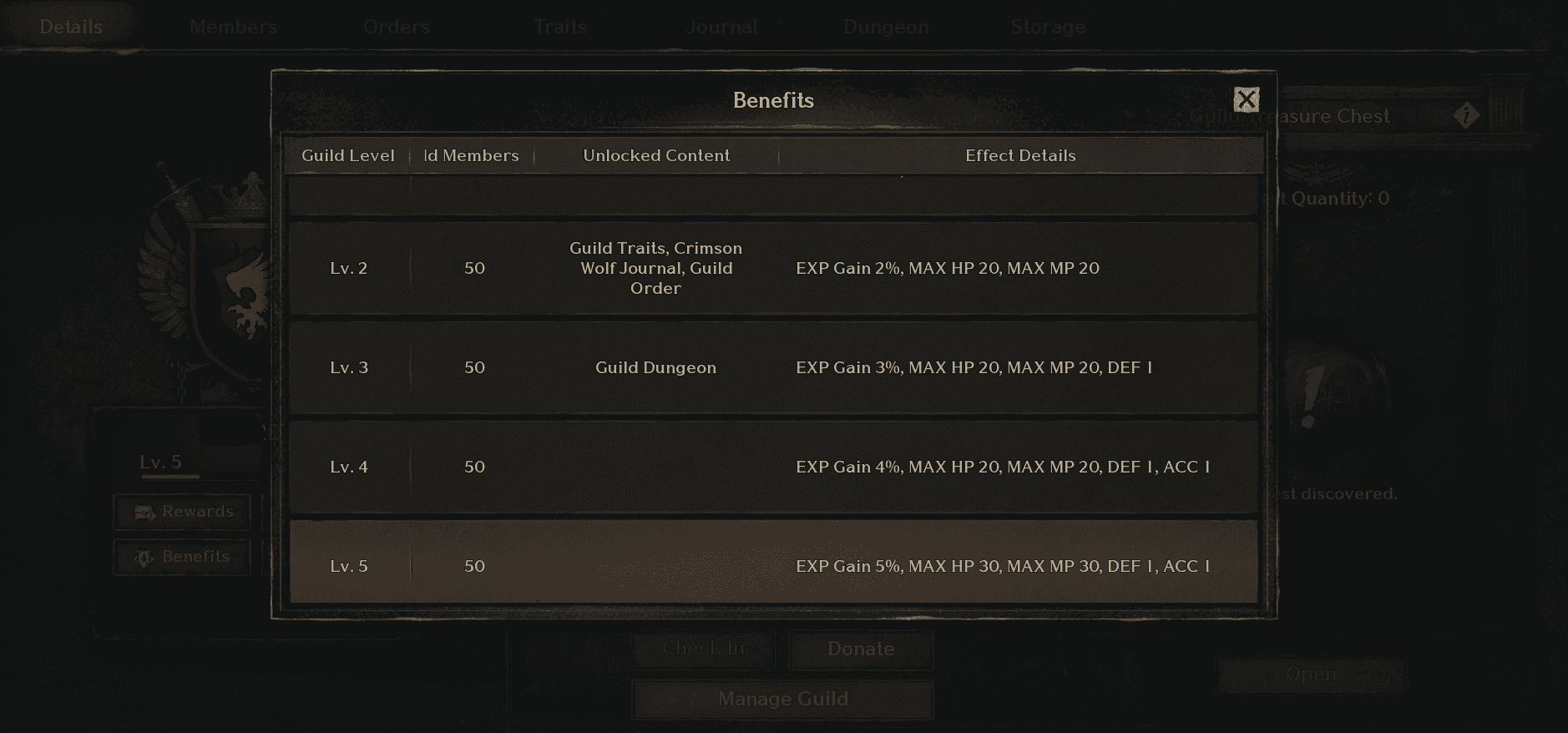Viewport: 1568px width, 733px height.
Task: Click the Rewards chest icon
Action: pos(144,512)
